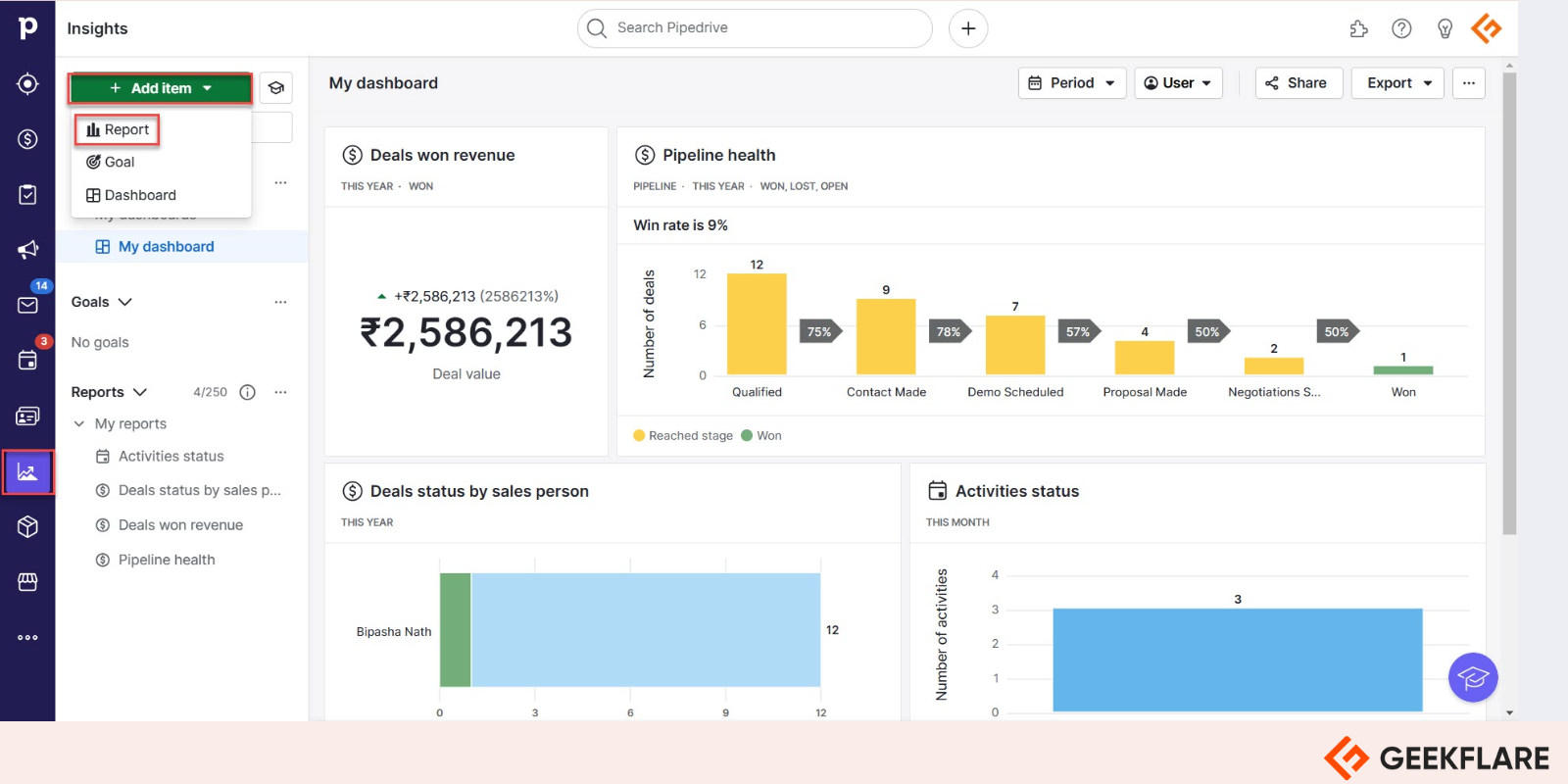Open the Contacts sidebar icon
Image resolution: width=1568 pixels, height=784 pixels.
[x=27, y=416]
